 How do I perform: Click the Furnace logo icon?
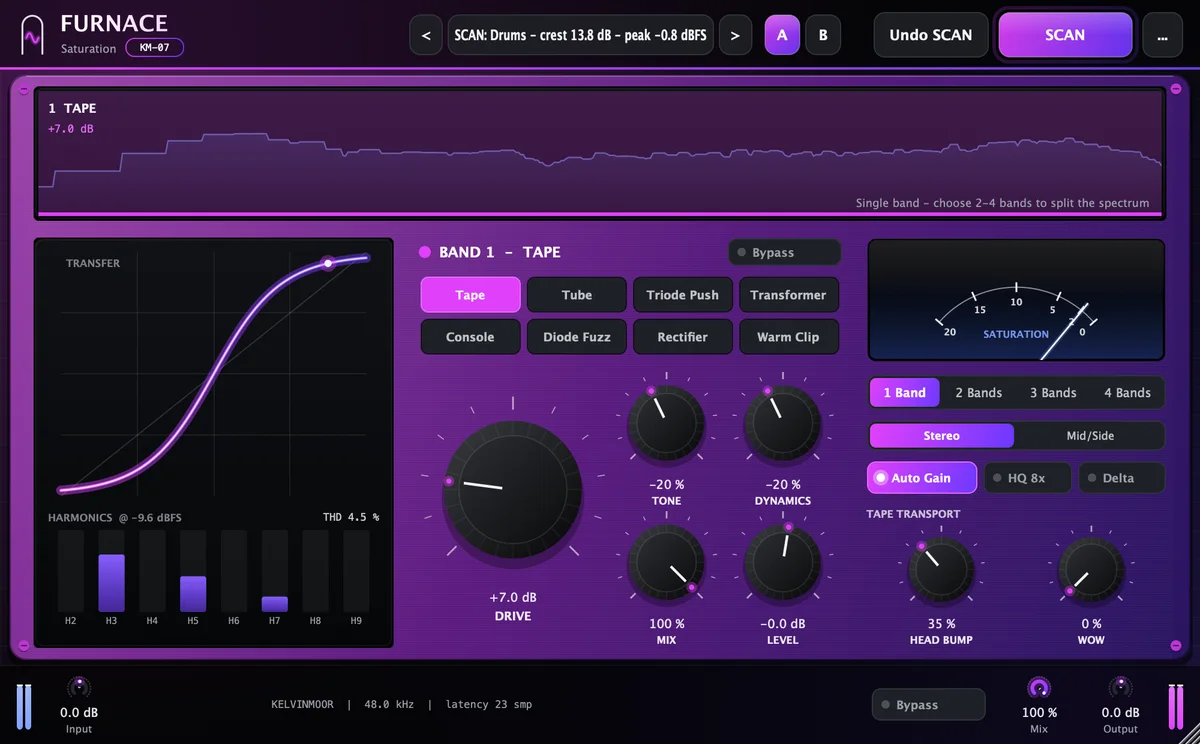point(34,35)
